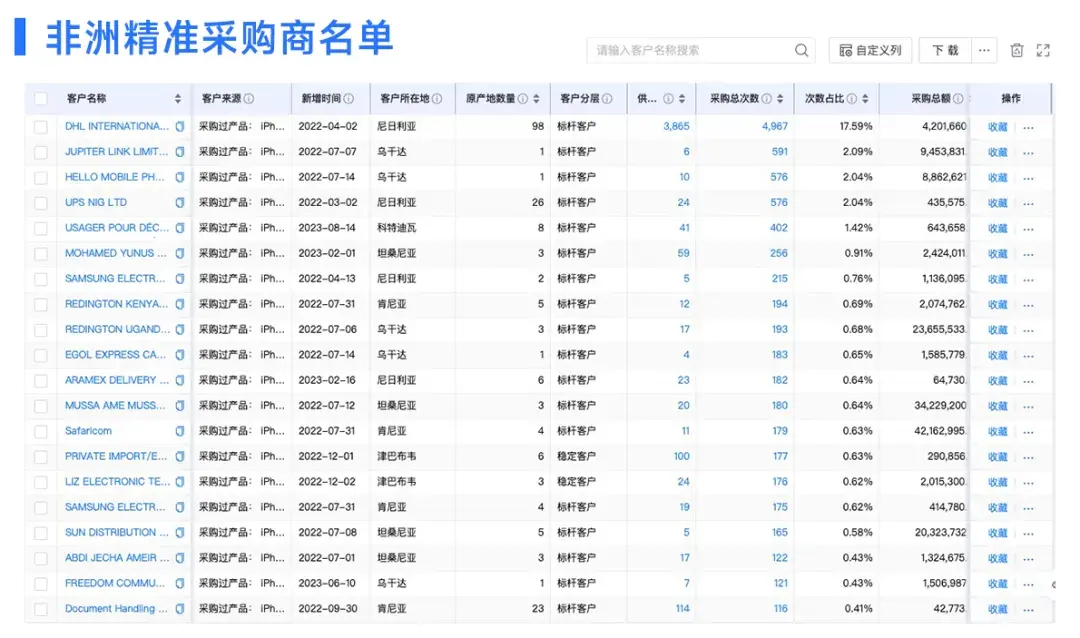Toggle fullscreen expand icon
The height and width of the screenshot is (638, 1080).
point(1043,50)
